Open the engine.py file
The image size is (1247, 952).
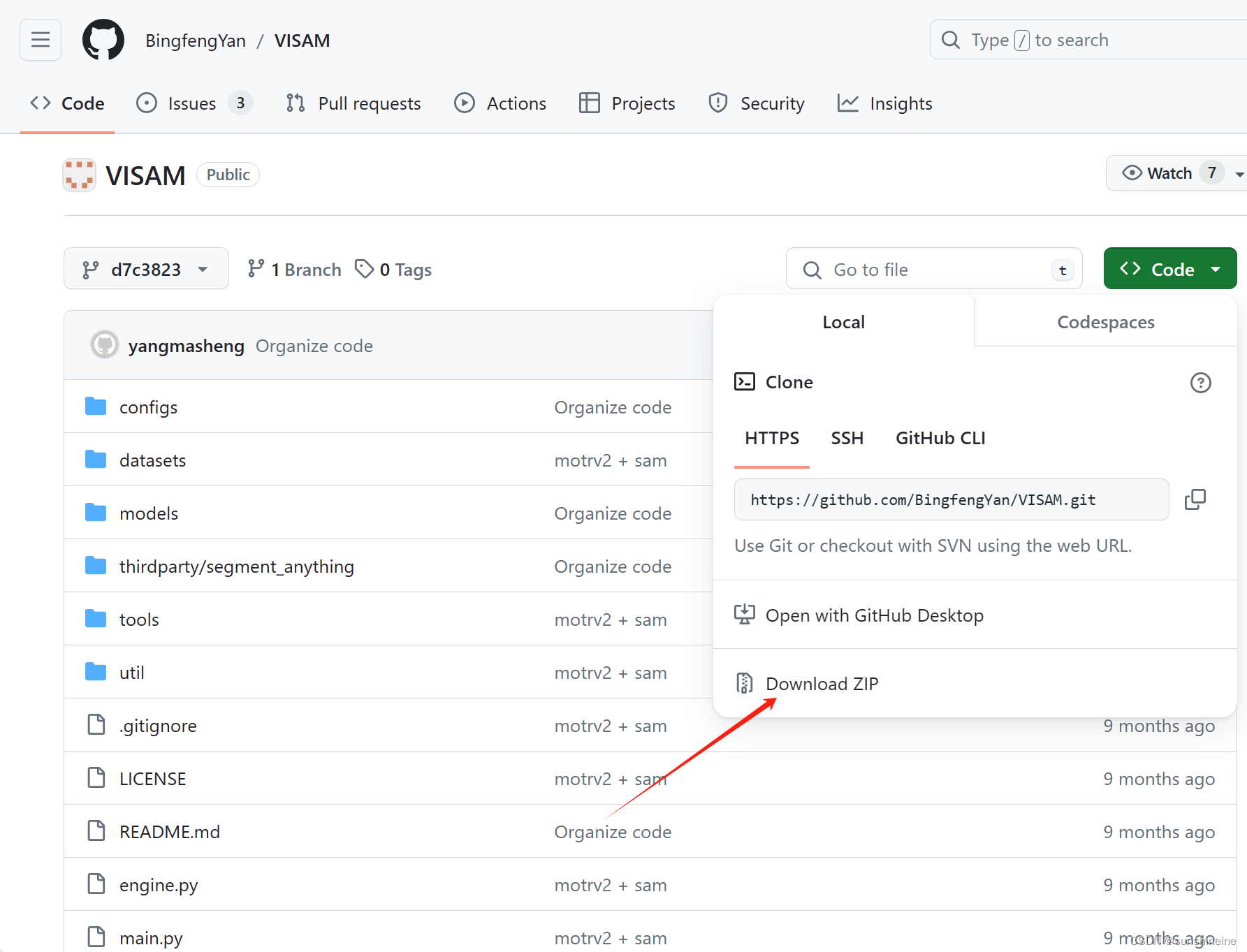point(159,885)
